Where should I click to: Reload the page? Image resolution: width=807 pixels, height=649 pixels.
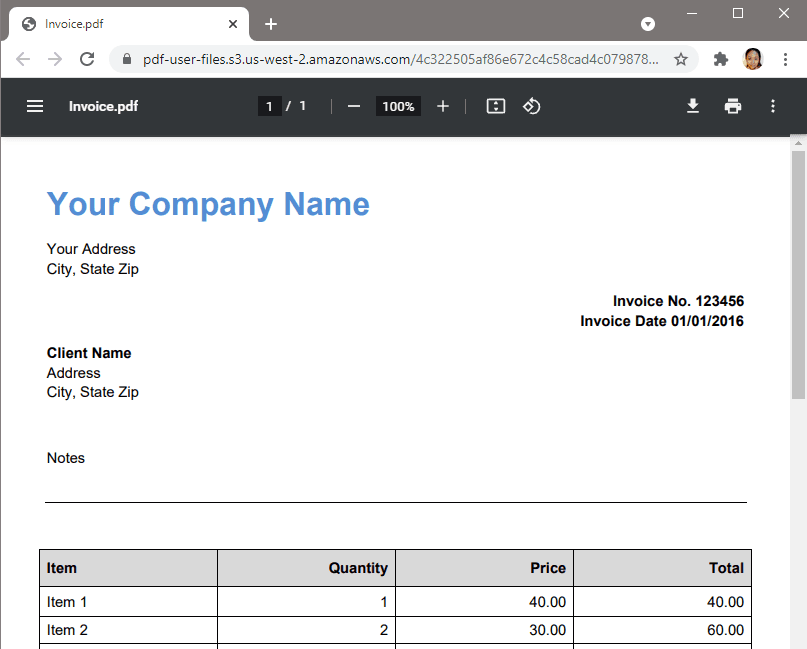(87, 59)
